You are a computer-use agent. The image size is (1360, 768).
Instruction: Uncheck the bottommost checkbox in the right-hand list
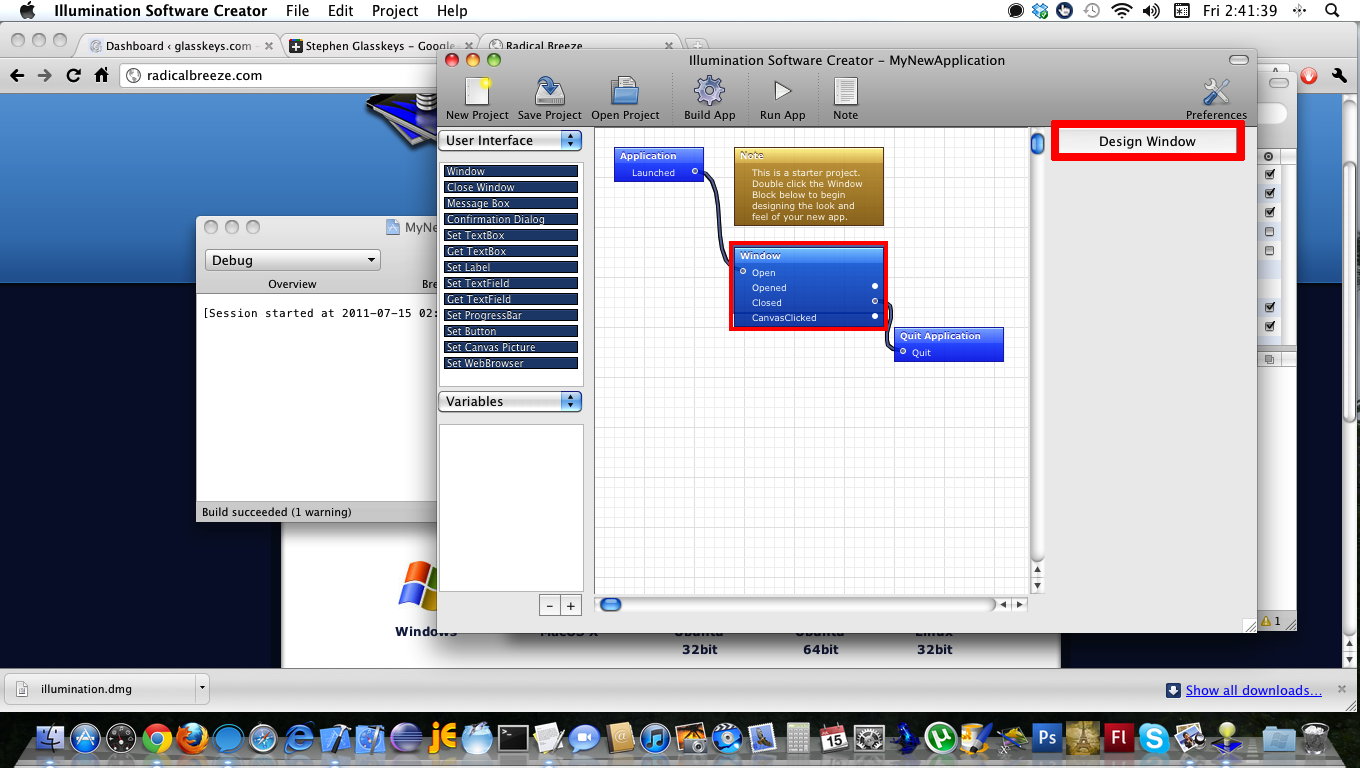tap(1270, 326)
